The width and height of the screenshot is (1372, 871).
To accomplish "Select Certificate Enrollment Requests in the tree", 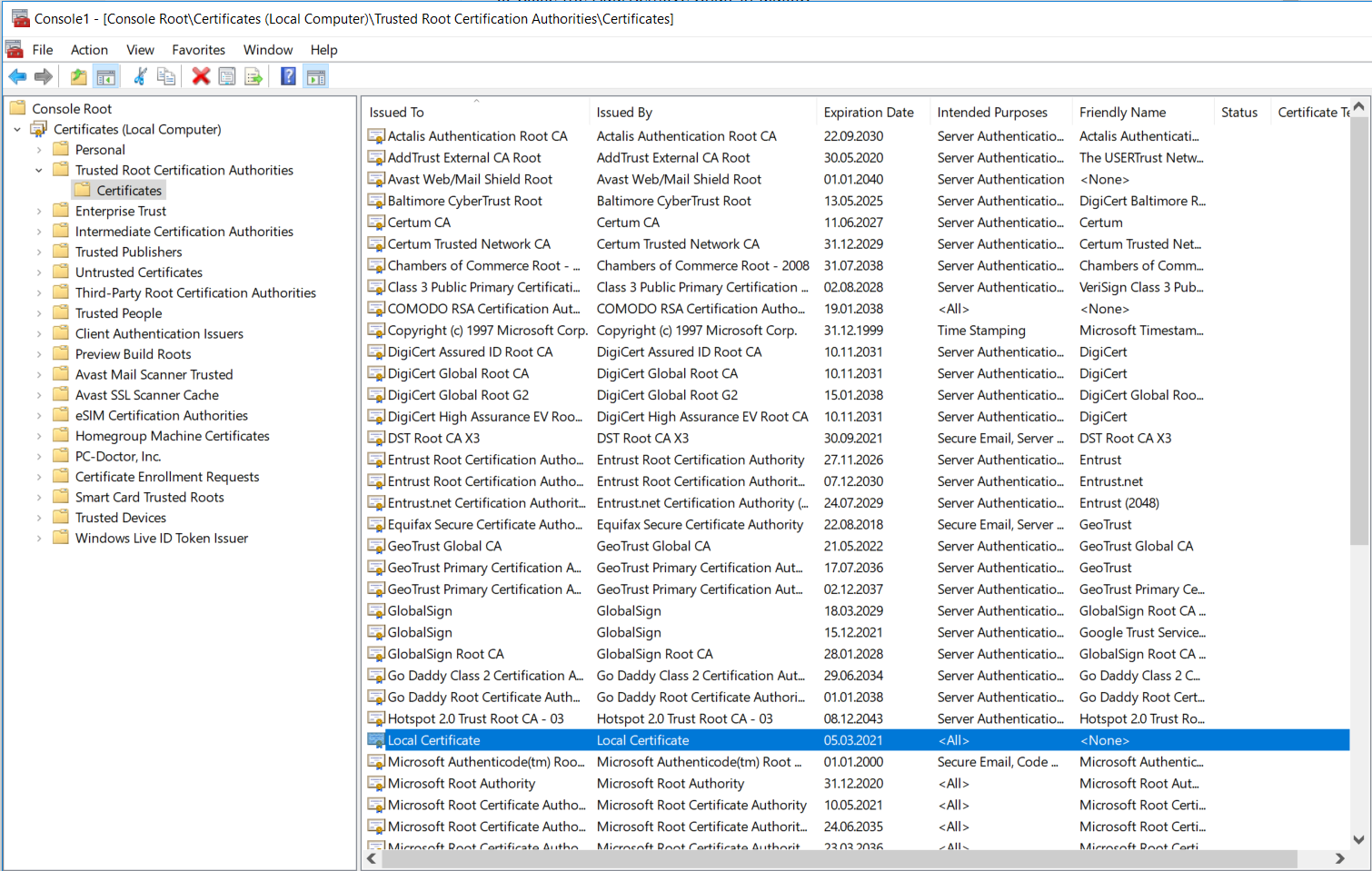I will [x=167, y=477].
